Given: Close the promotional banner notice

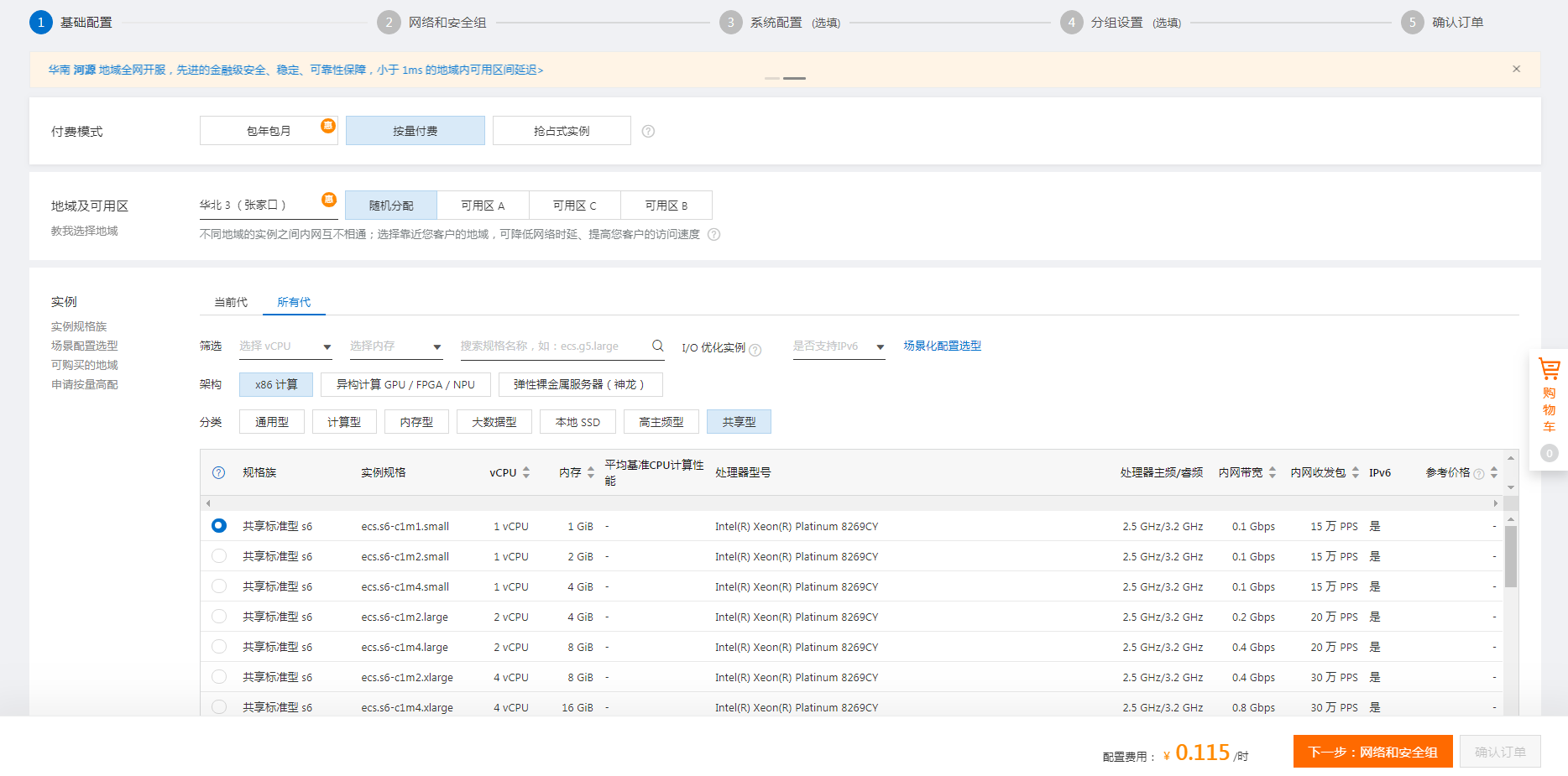Looking at the screenshot, I should (x=1516, y=69).
